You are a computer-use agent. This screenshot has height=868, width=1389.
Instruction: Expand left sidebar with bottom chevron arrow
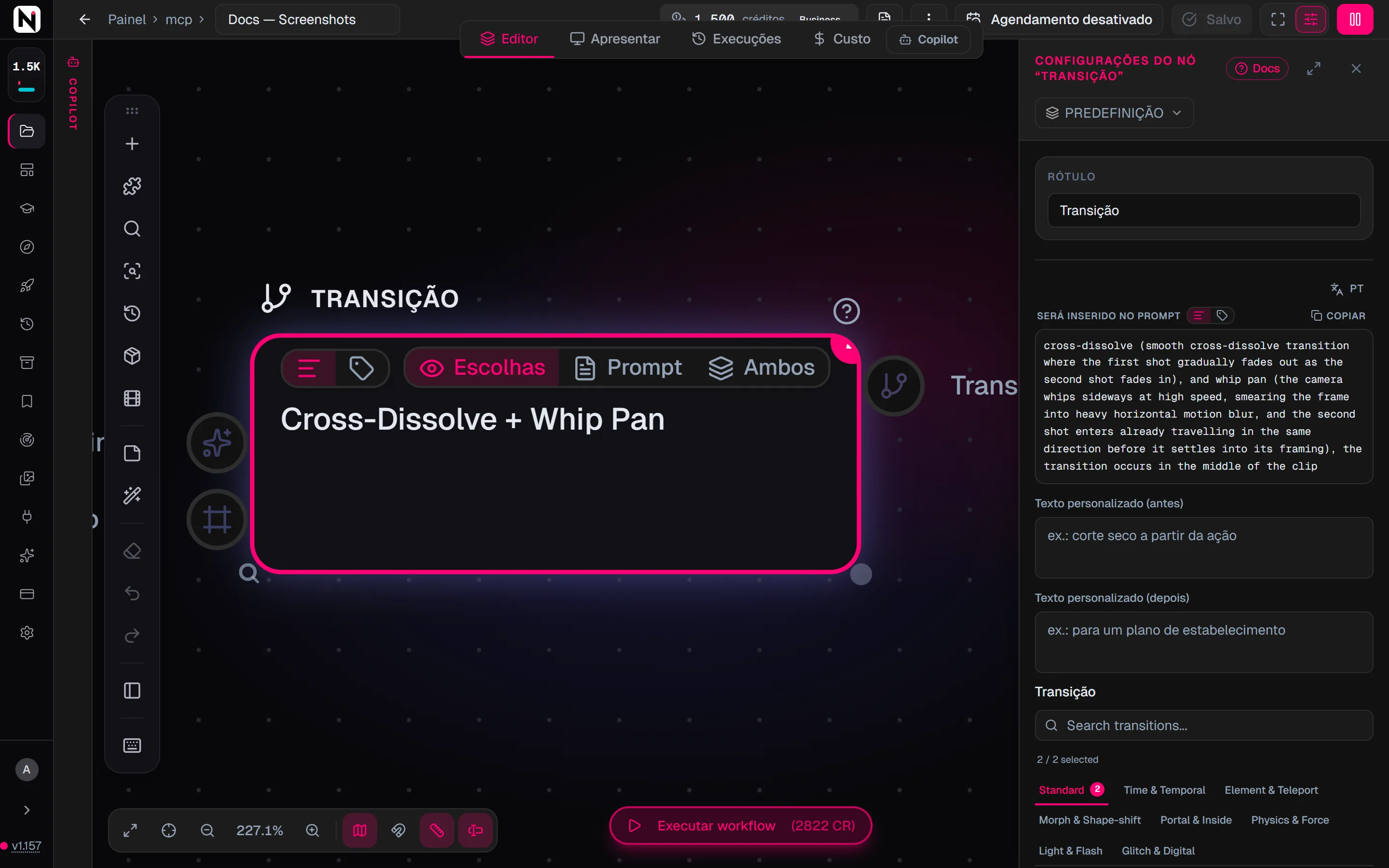click(x=27, y=810)
